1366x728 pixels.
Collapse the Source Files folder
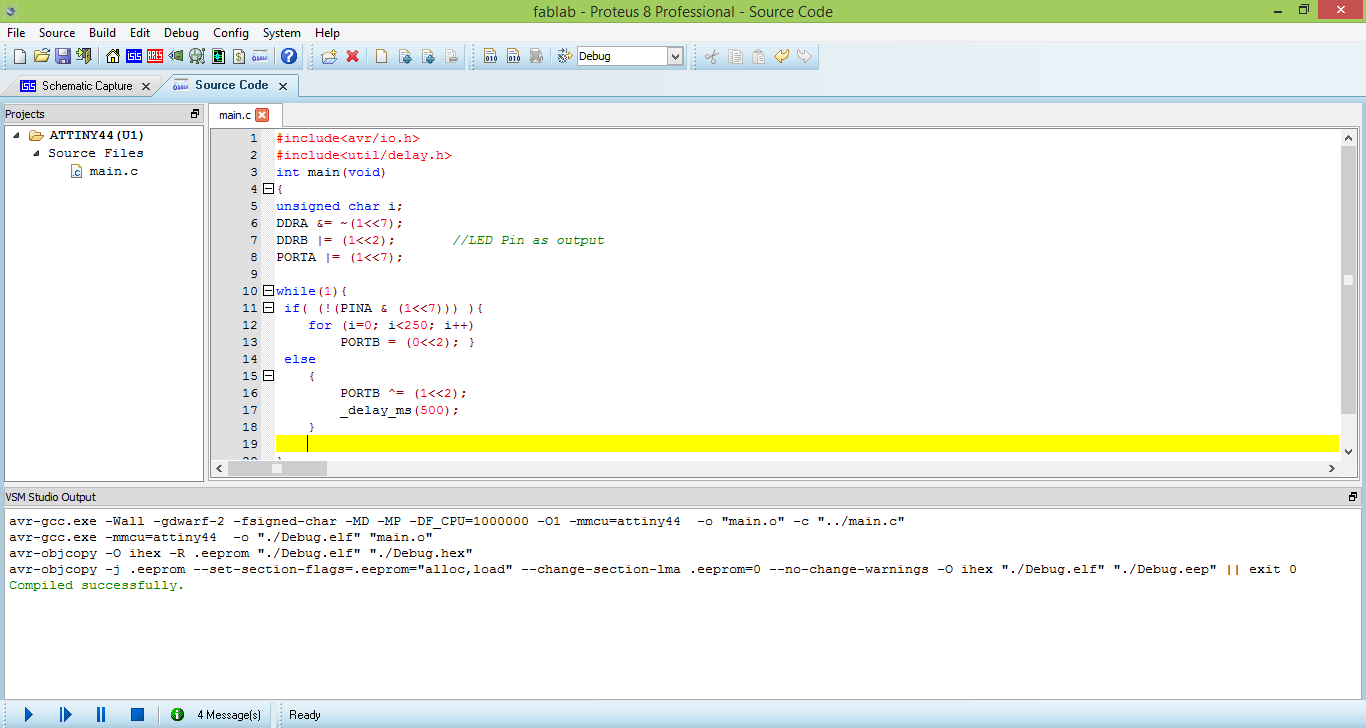tap(36, 153)
